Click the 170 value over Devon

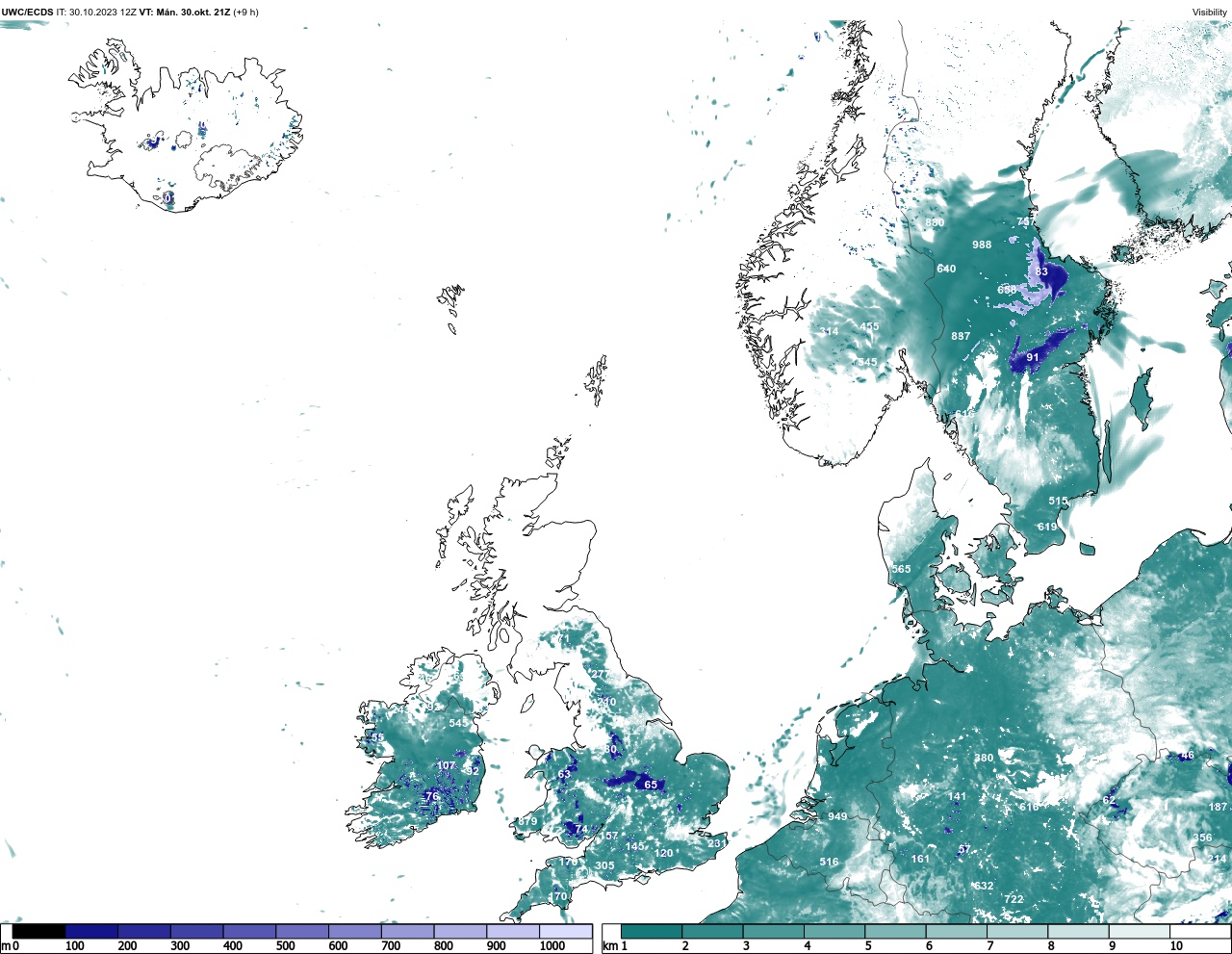[558, 896]
